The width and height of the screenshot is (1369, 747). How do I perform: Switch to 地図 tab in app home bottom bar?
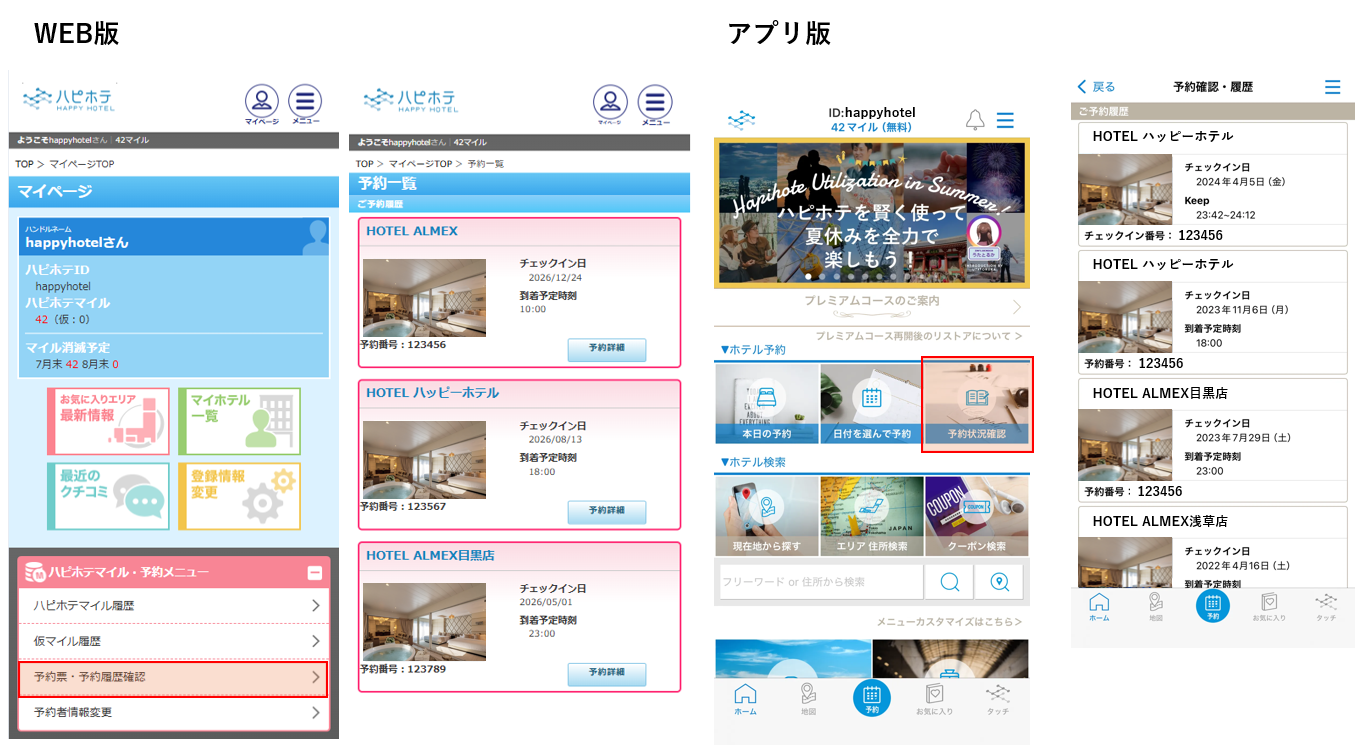[x=808, y=698]
